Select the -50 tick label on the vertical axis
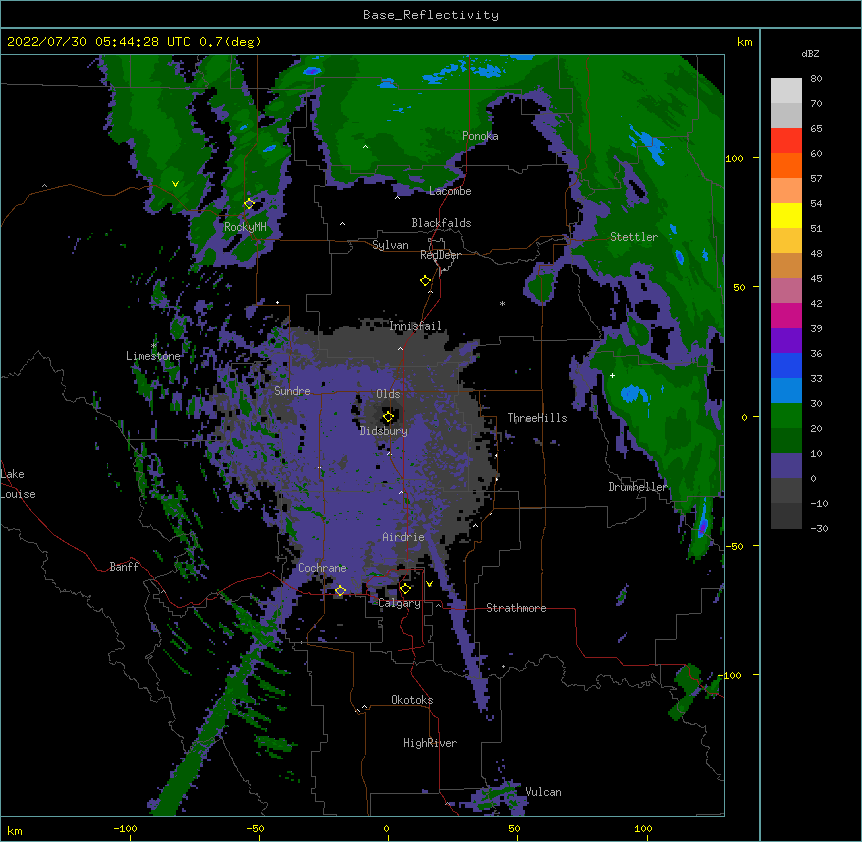Viewport: 862px width, 842px height. coord(734,546)
